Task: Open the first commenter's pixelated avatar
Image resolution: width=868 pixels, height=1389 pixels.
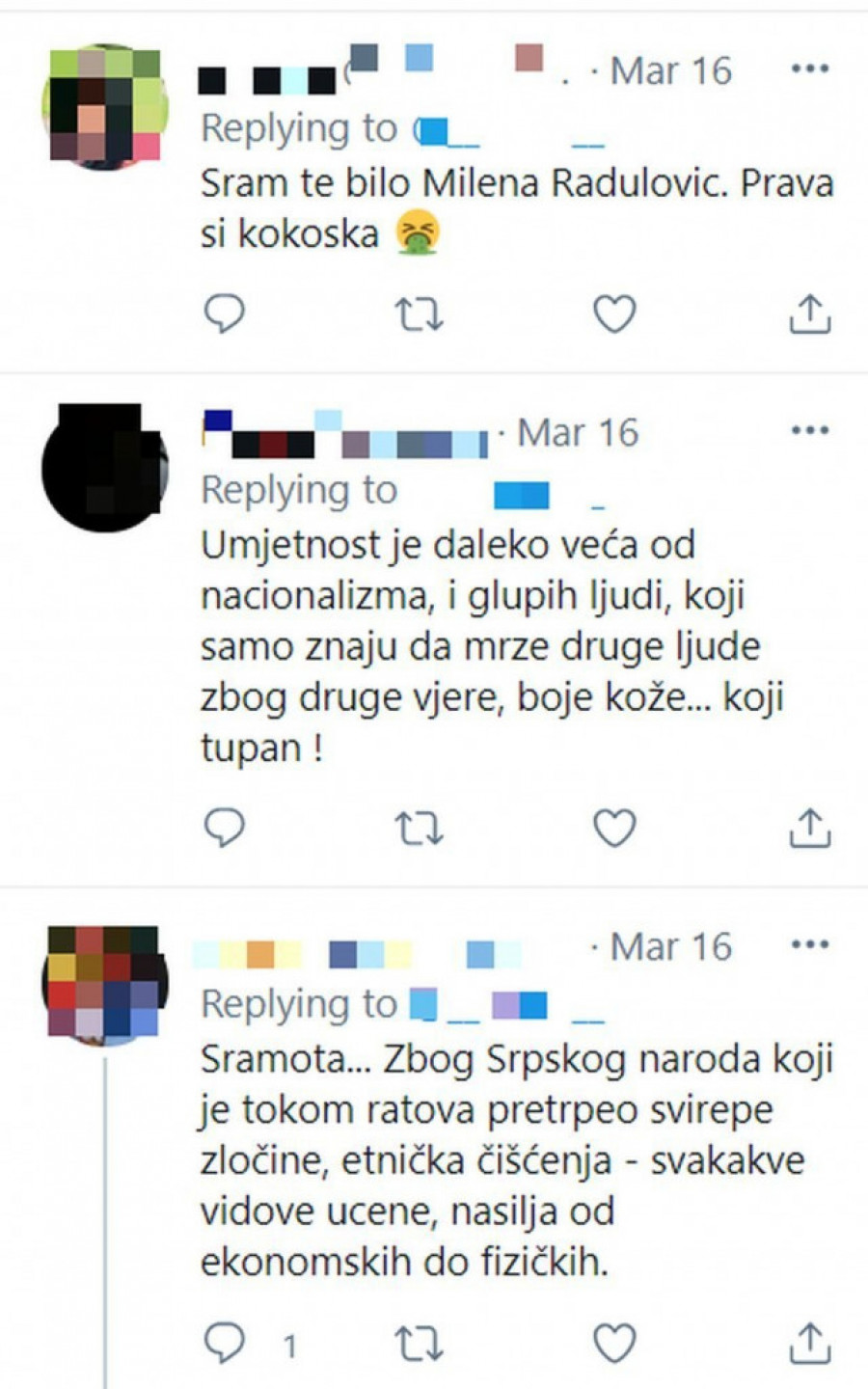Action: [x=104, y=107]
